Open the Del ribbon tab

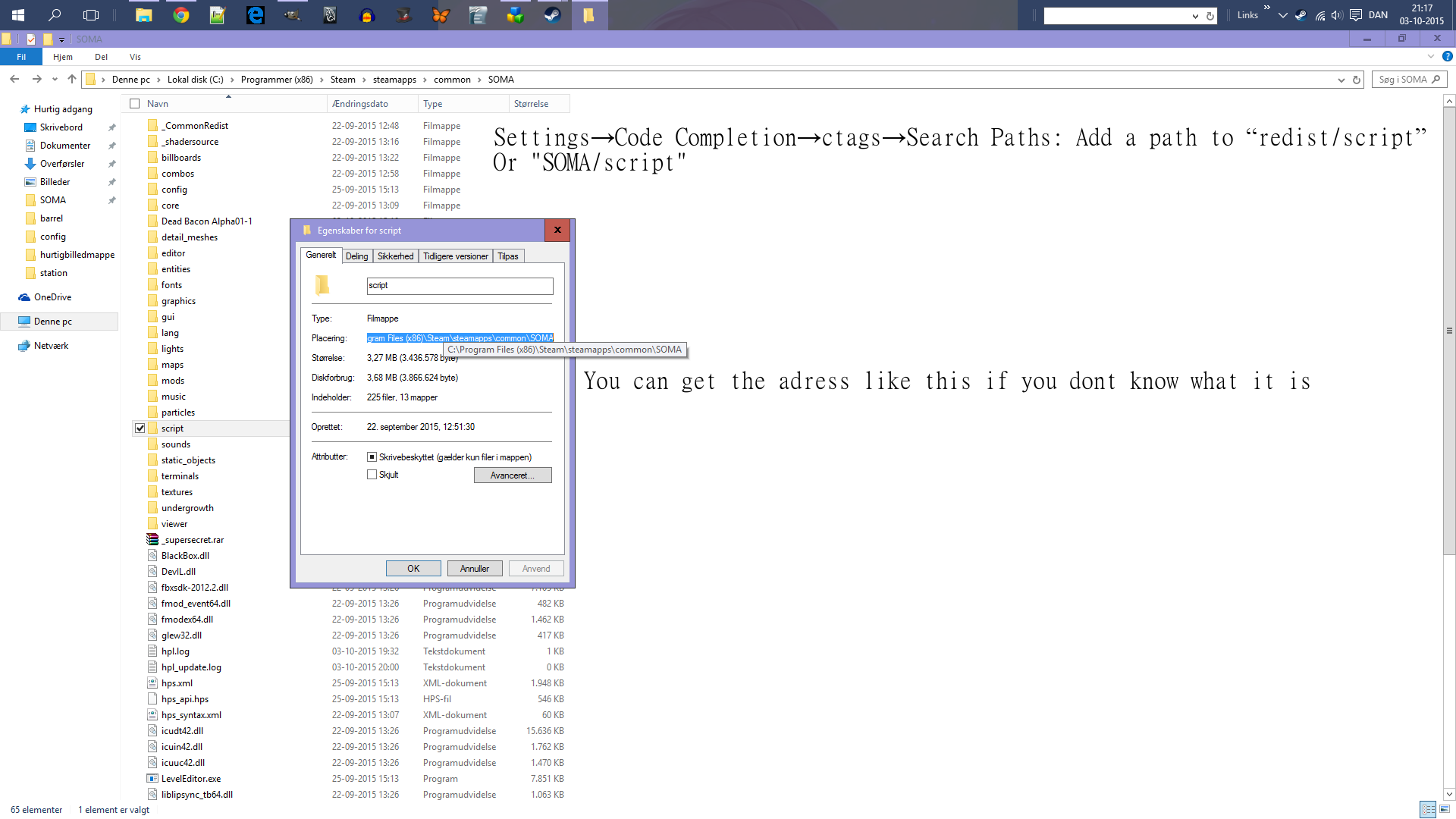point(101,57)
